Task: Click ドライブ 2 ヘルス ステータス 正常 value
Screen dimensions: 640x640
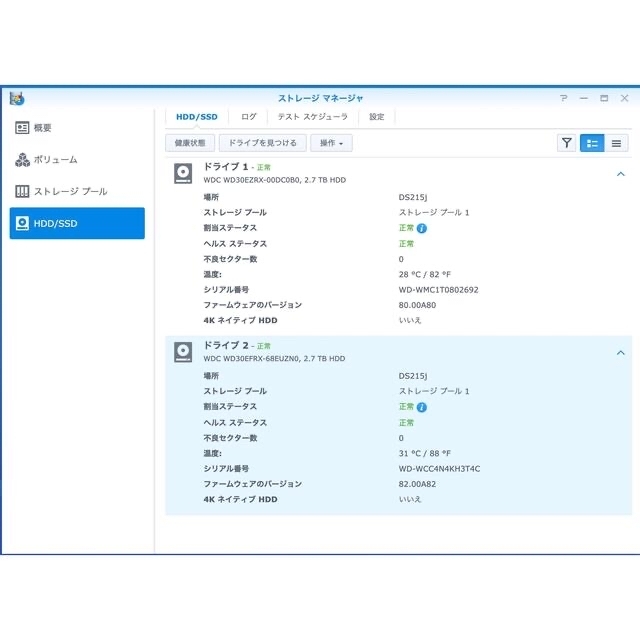Action: tap(406, 422)
